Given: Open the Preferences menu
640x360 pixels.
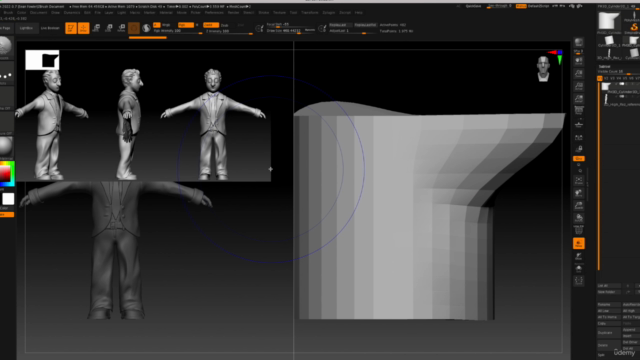Looking at the screenshot, I should tap(214, 13).
